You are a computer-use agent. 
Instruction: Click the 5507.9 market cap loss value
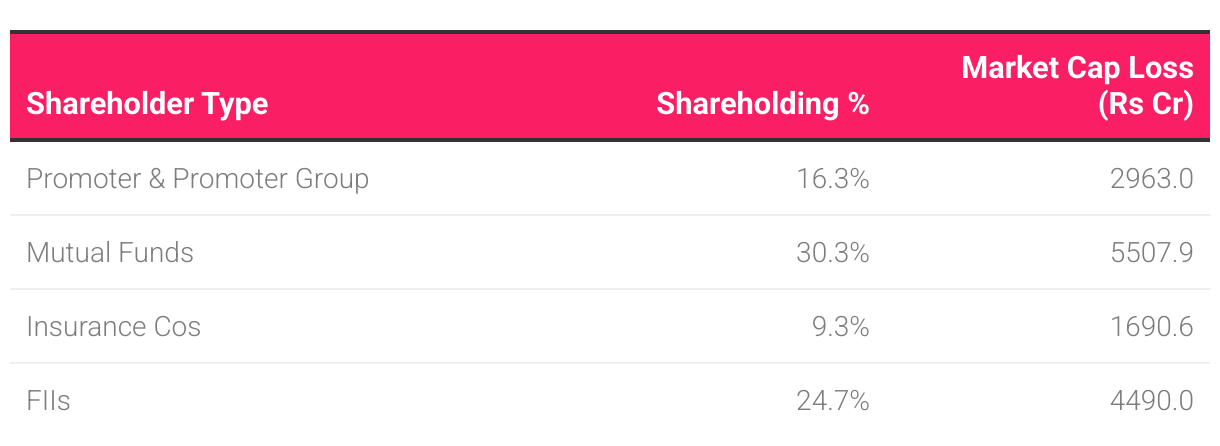click(x=1150, y=253)
